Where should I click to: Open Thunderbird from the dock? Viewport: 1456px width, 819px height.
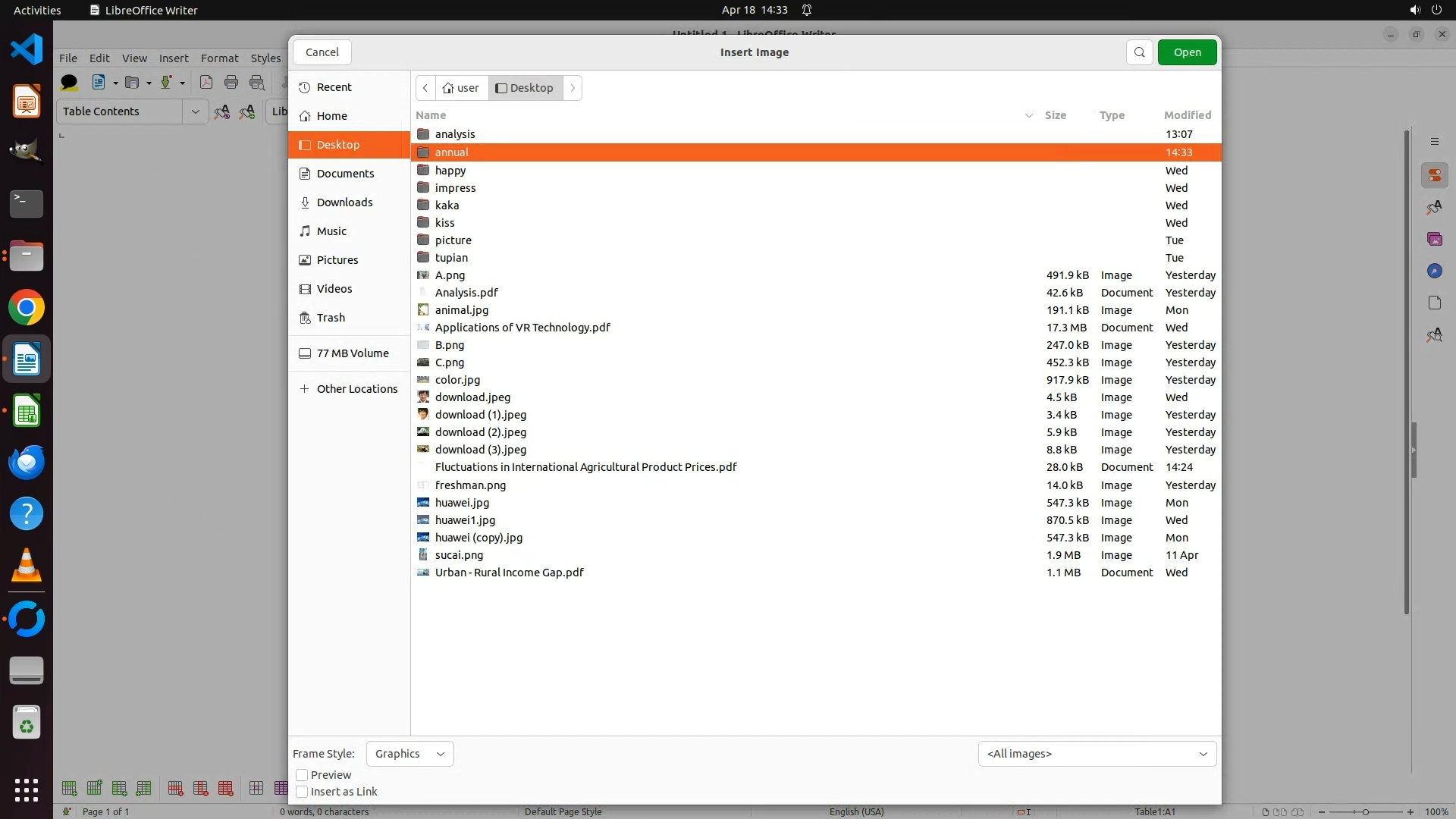pyautogui.click(x=27, y=463)
